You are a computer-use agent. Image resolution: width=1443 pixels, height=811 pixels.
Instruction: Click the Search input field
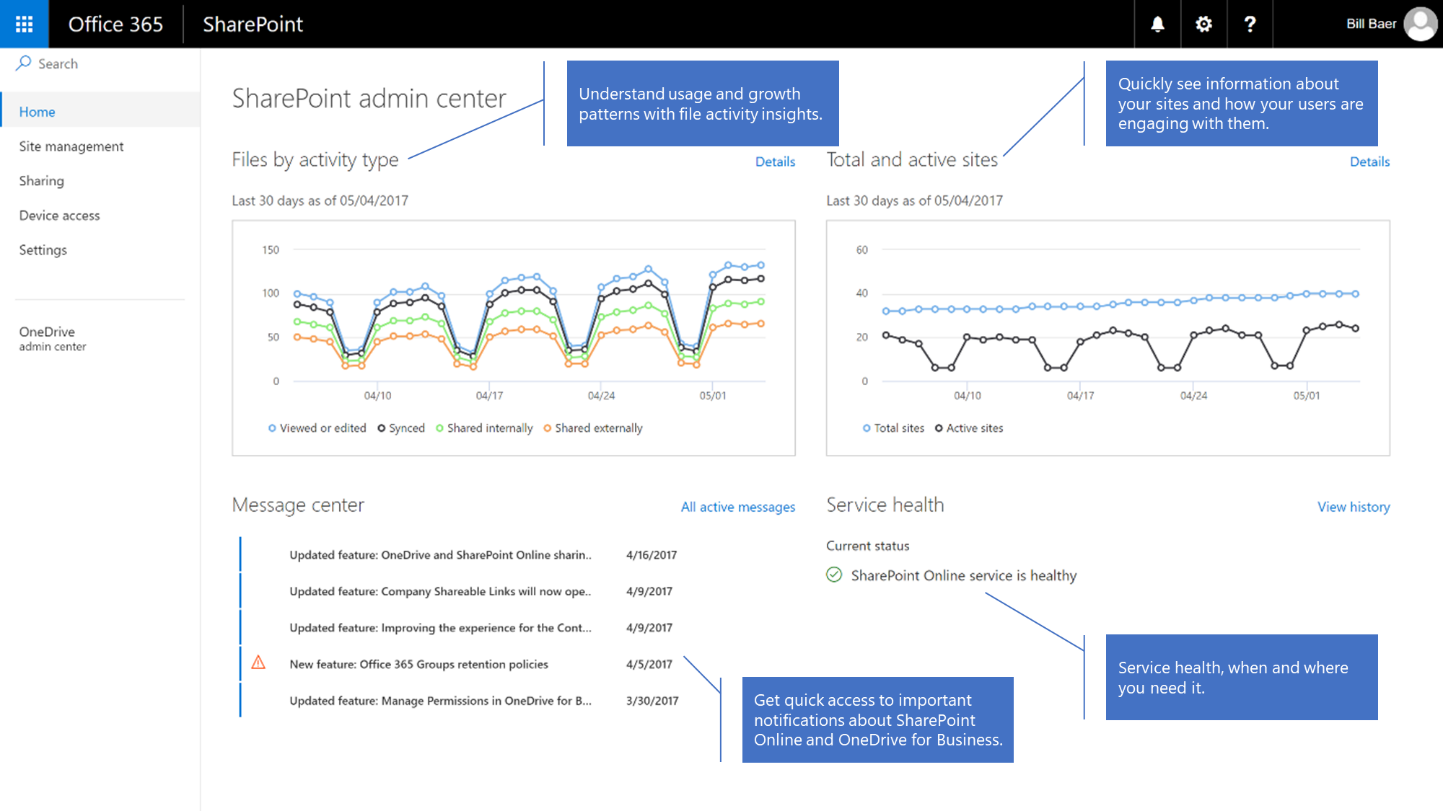tap(60, 62)
